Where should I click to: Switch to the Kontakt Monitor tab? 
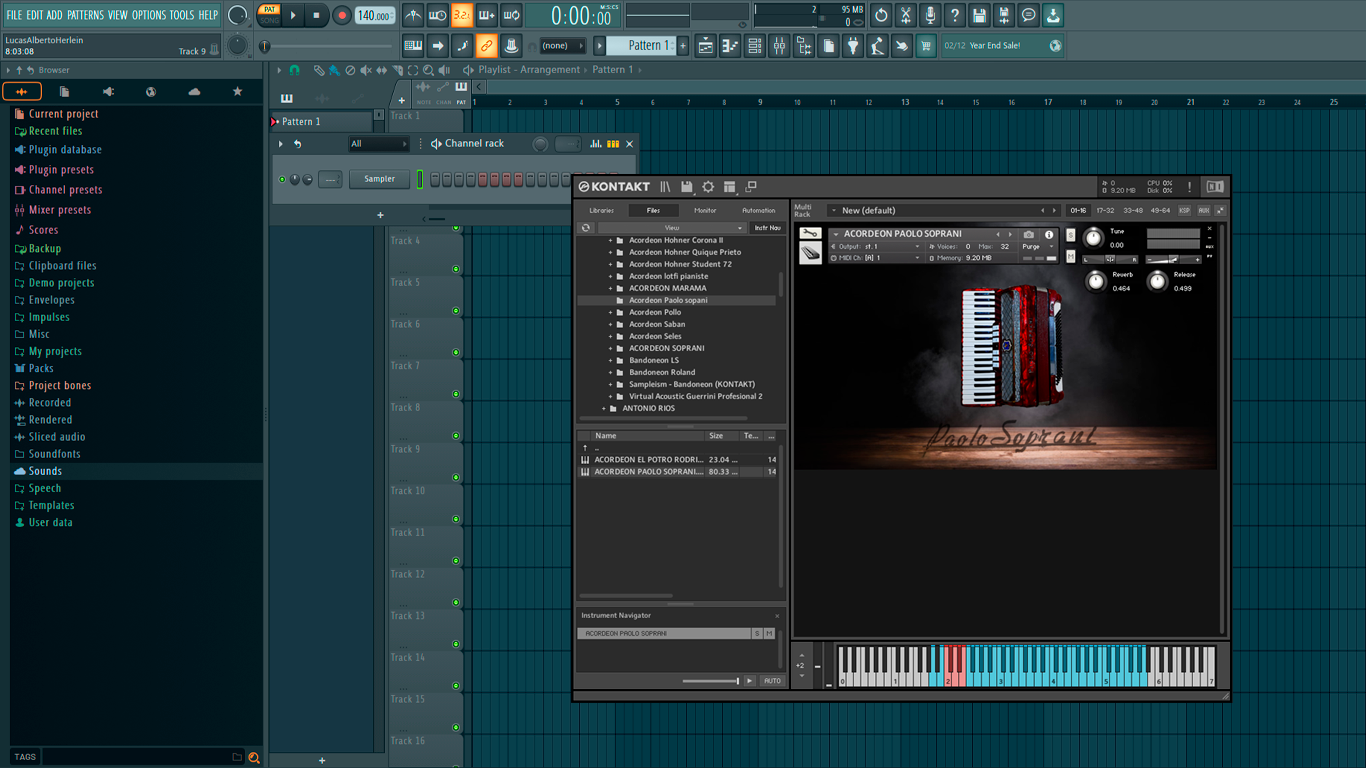point(705,210)
